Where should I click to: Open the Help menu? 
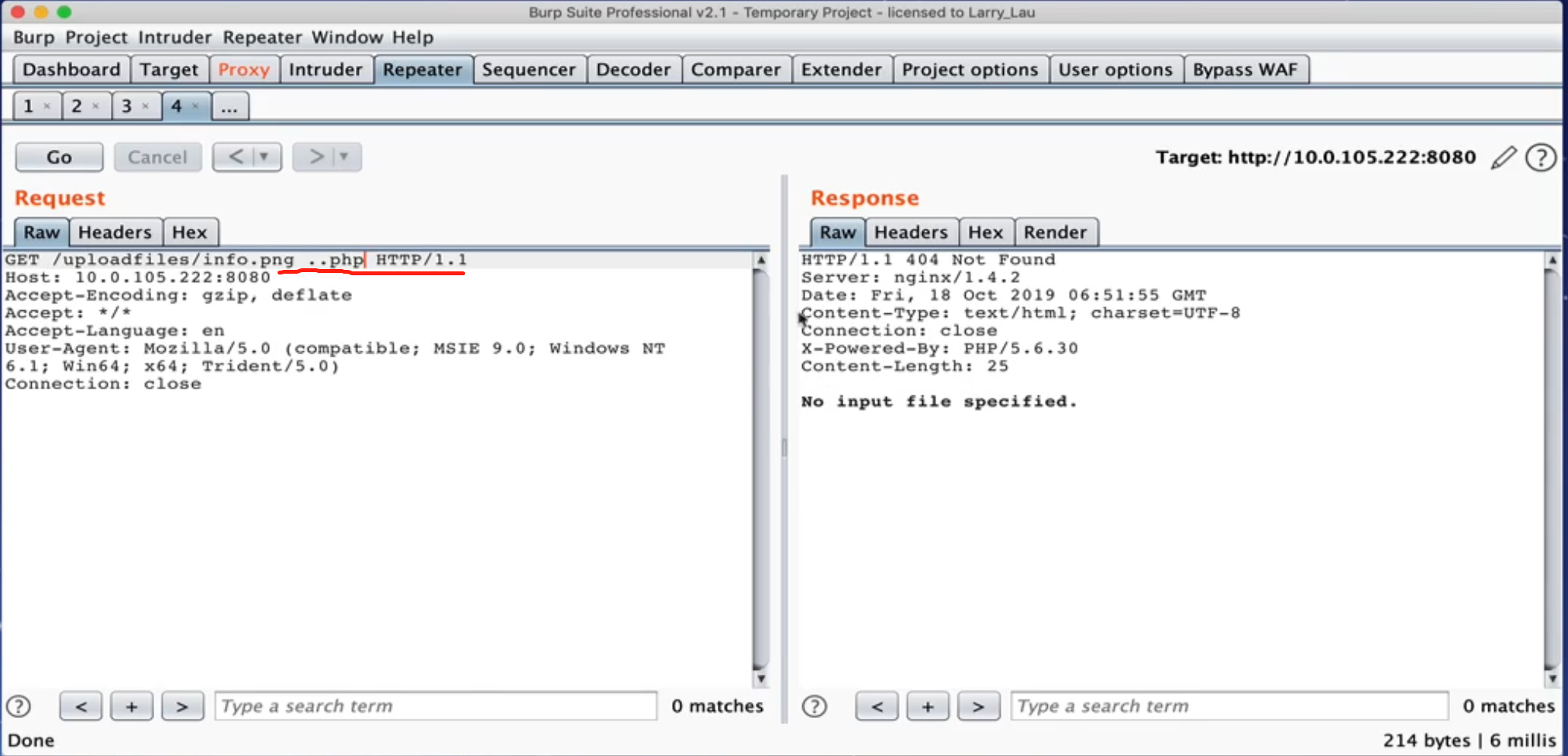coord(413,37)
